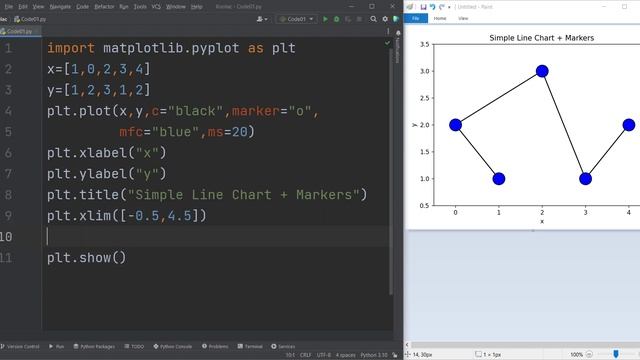
Task: Open Search Everywhere magnifier icon
Action: [373, 19]
